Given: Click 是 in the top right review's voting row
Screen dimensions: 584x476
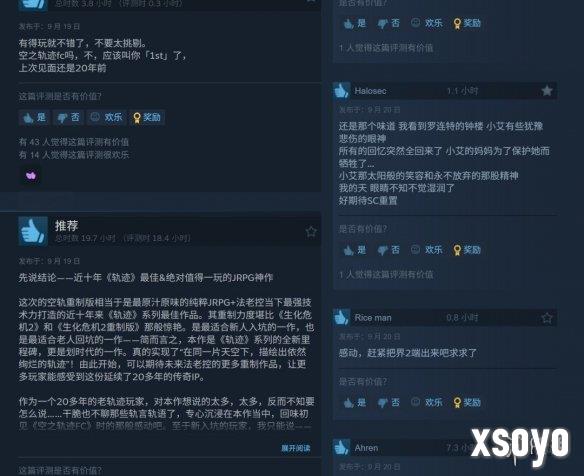Looking at the screenshot, I should [x=355, y=23].
